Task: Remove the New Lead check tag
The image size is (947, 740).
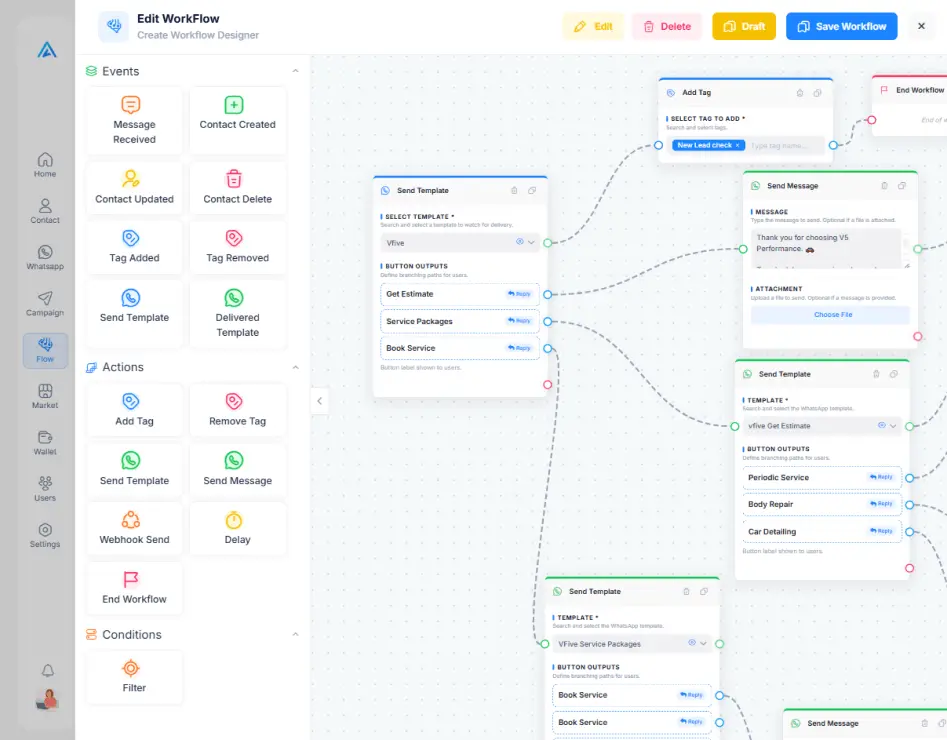Action: (737, 145)
